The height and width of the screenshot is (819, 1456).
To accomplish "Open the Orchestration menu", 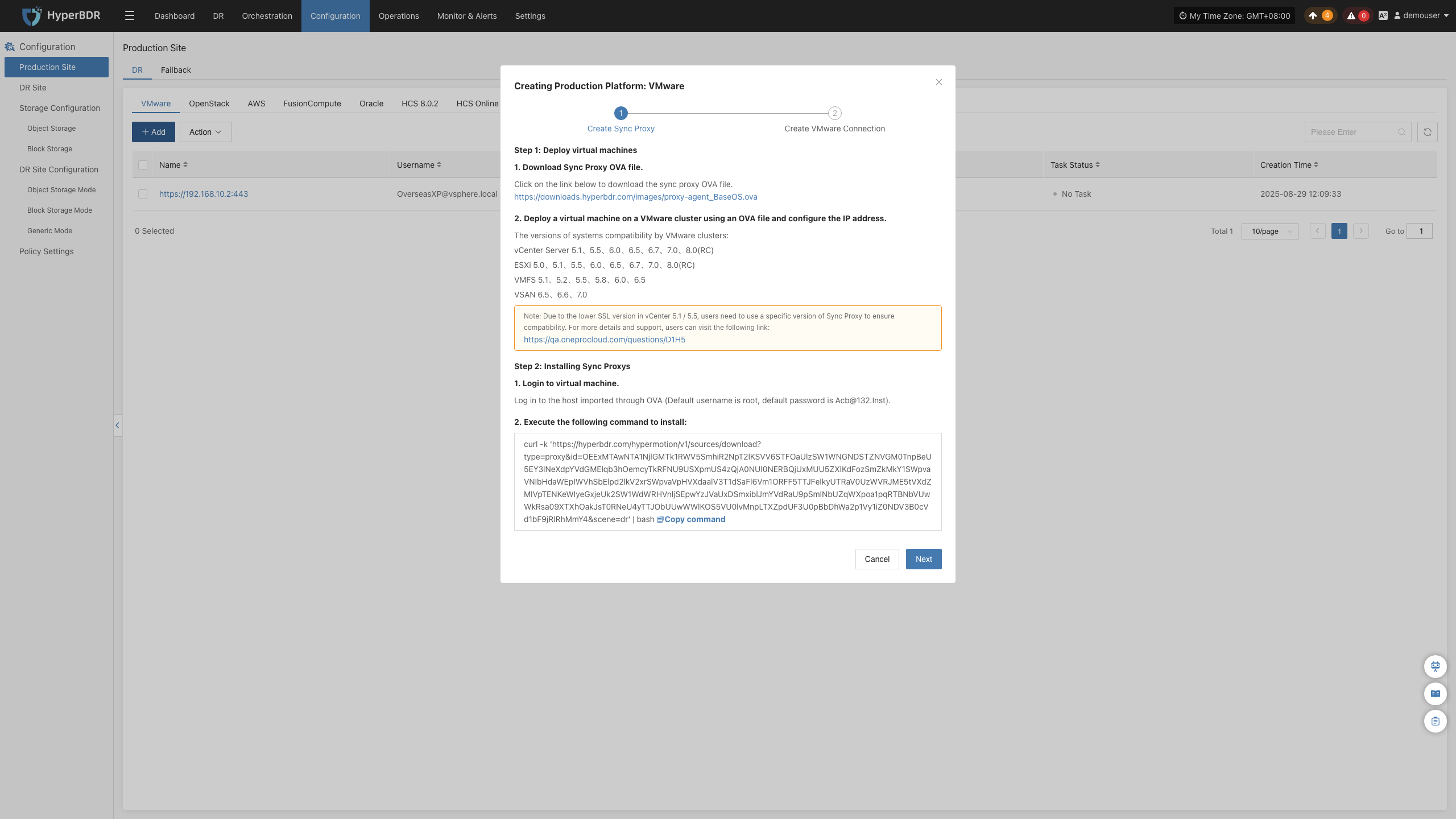I will 267,16.
